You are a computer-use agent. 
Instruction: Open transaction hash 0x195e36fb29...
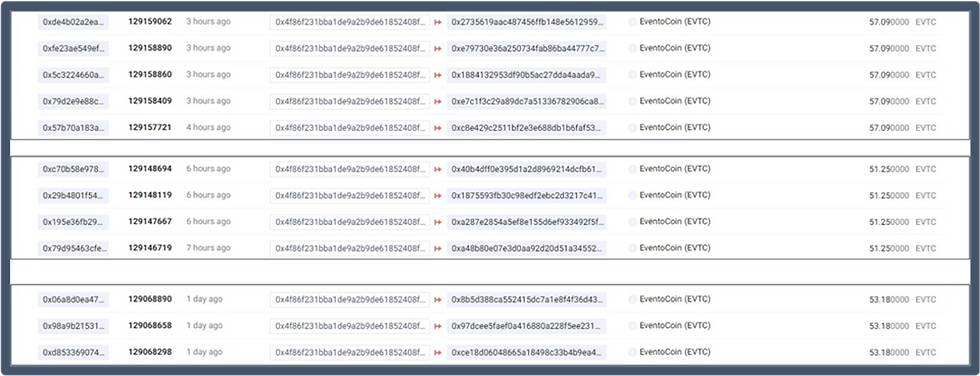pyautogui.click(x=73, y=222)
